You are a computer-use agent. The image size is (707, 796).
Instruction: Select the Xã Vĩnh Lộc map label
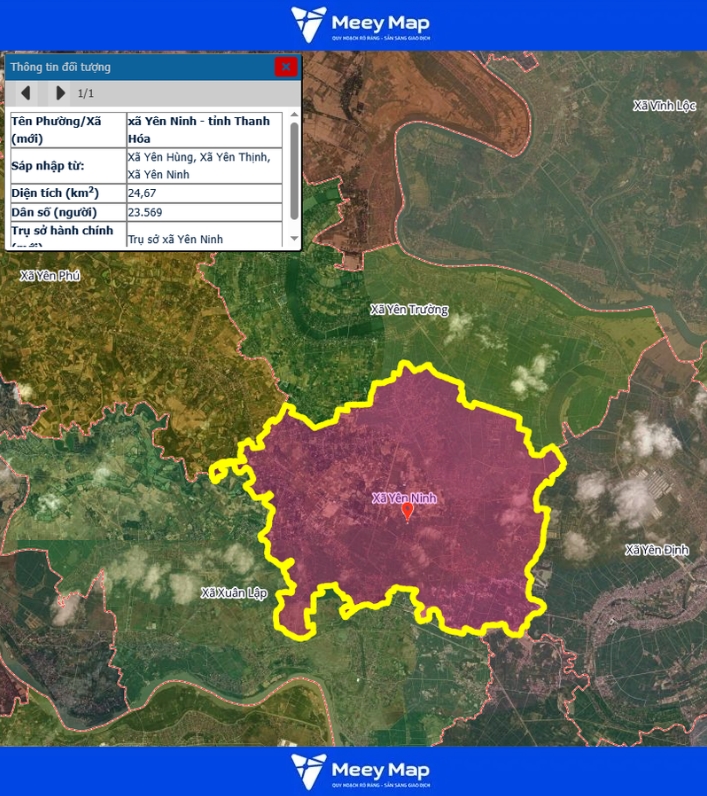pyautogui.click(x=664, y=106)
